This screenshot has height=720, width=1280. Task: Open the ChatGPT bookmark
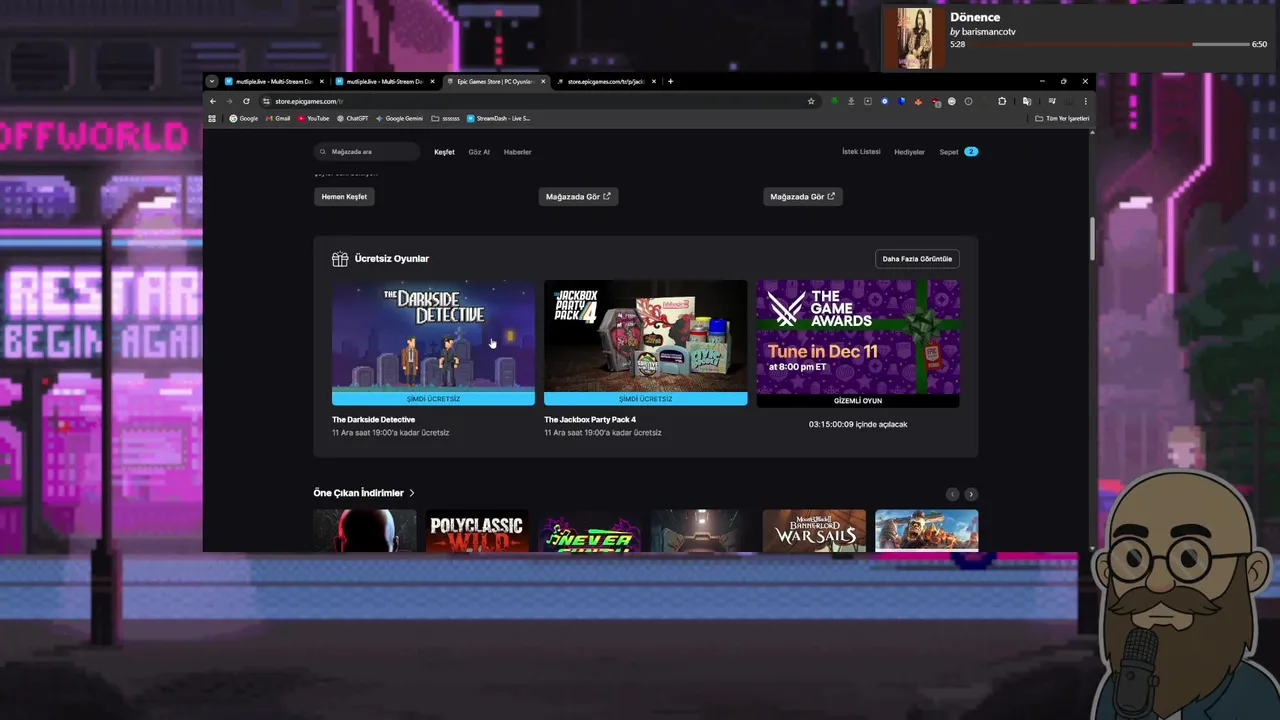[x=352, y=118]
